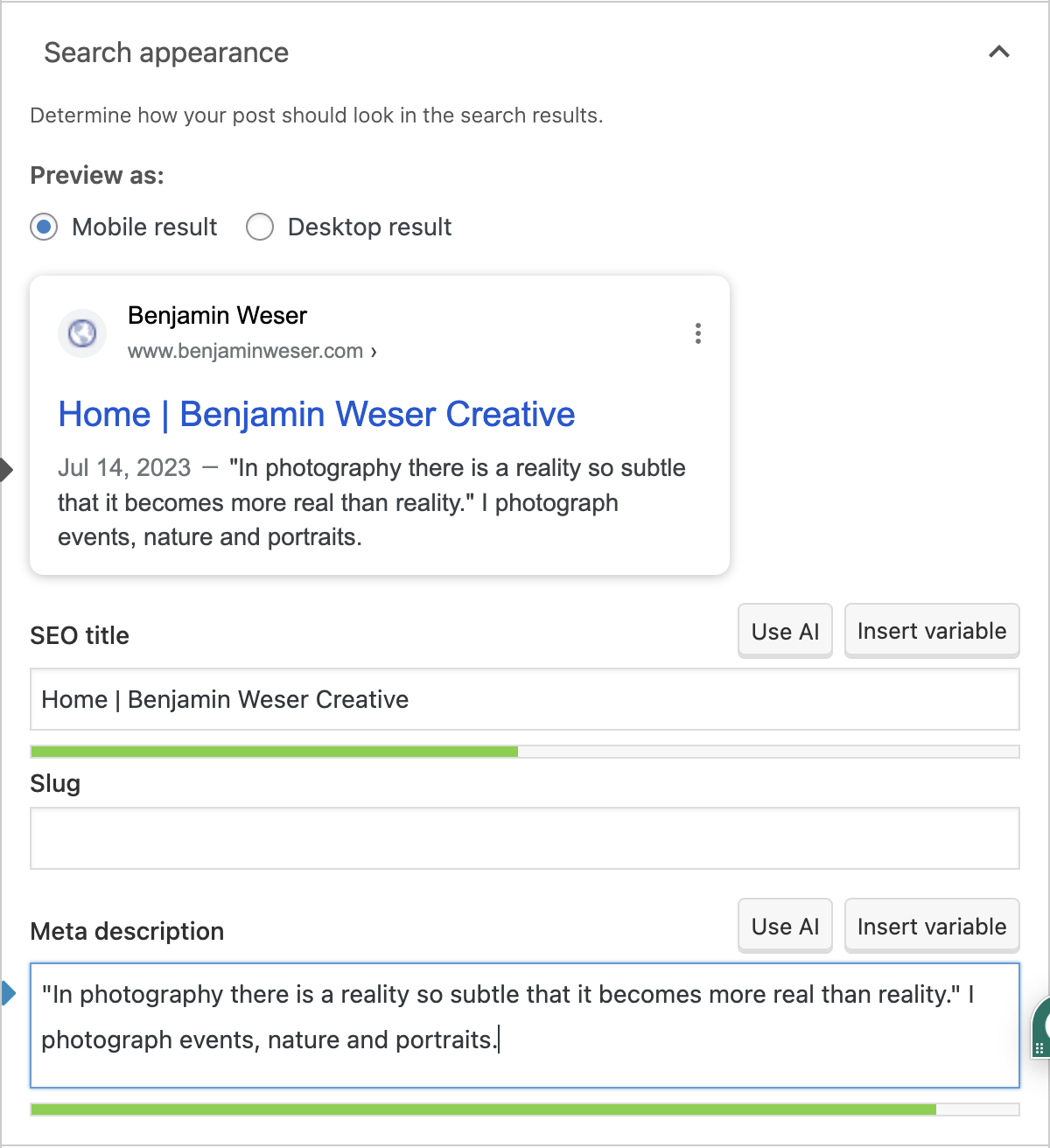This screenshot has width=1050, height=1148.
Task: Click the SEO title length progress bar
Action: coord(525,752)
